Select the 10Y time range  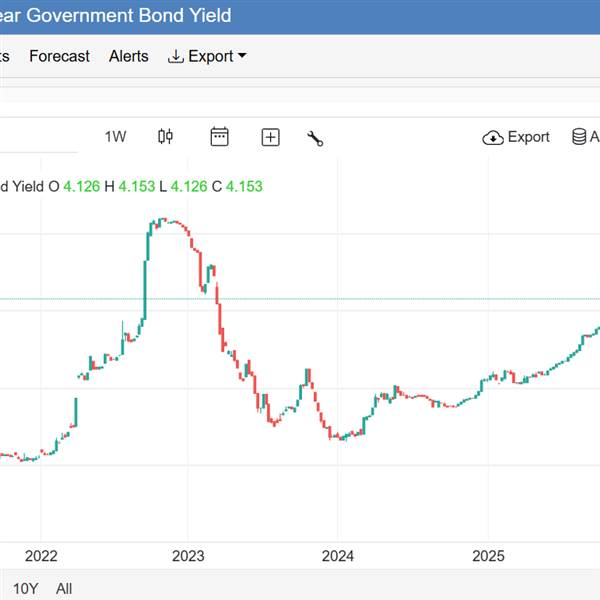pyautogui.click(x=26, y=589)
